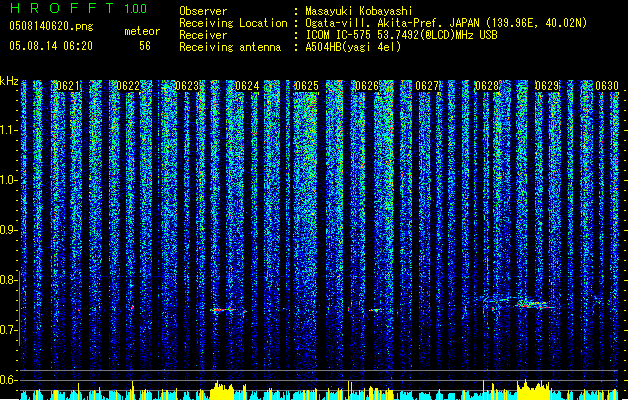Click the Receiving Location label
Image resolution: width=629 pixels, height=400 pixels.
point(233,23)
